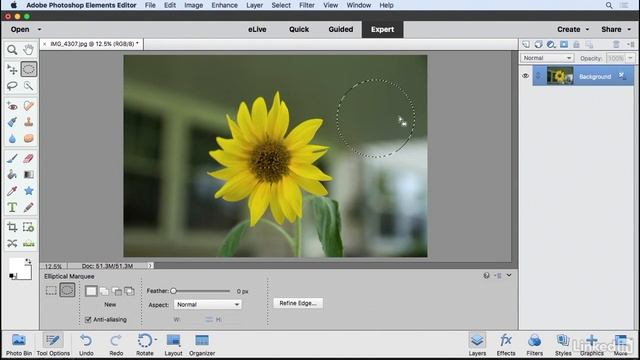
Task: Create a new layer in Layers panel
Action: [526, 44]
